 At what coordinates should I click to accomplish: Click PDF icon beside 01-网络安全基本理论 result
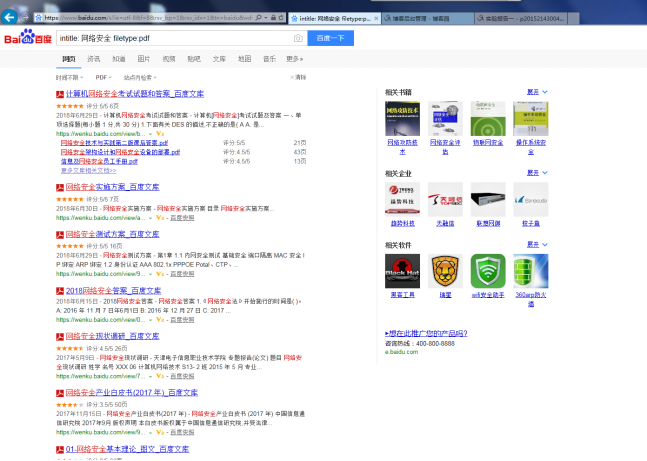tap(60, 450)
